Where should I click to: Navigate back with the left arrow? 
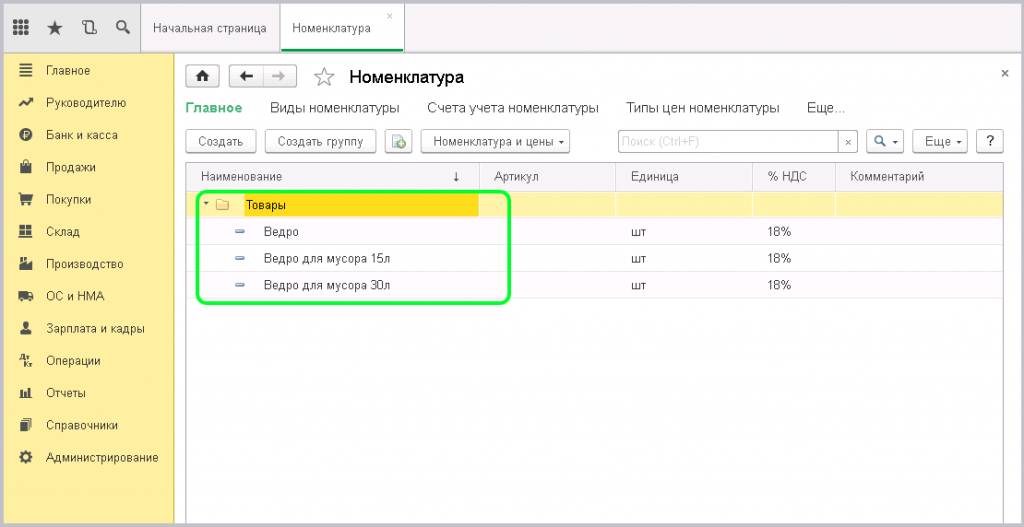pos(246,76)
